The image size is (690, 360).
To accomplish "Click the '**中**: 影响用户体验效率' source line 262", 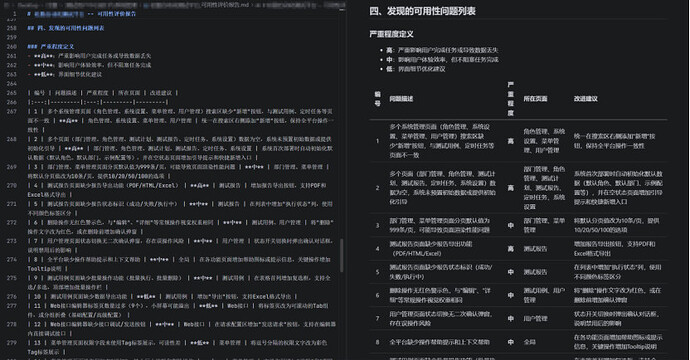I will click(x=89, y=65).
